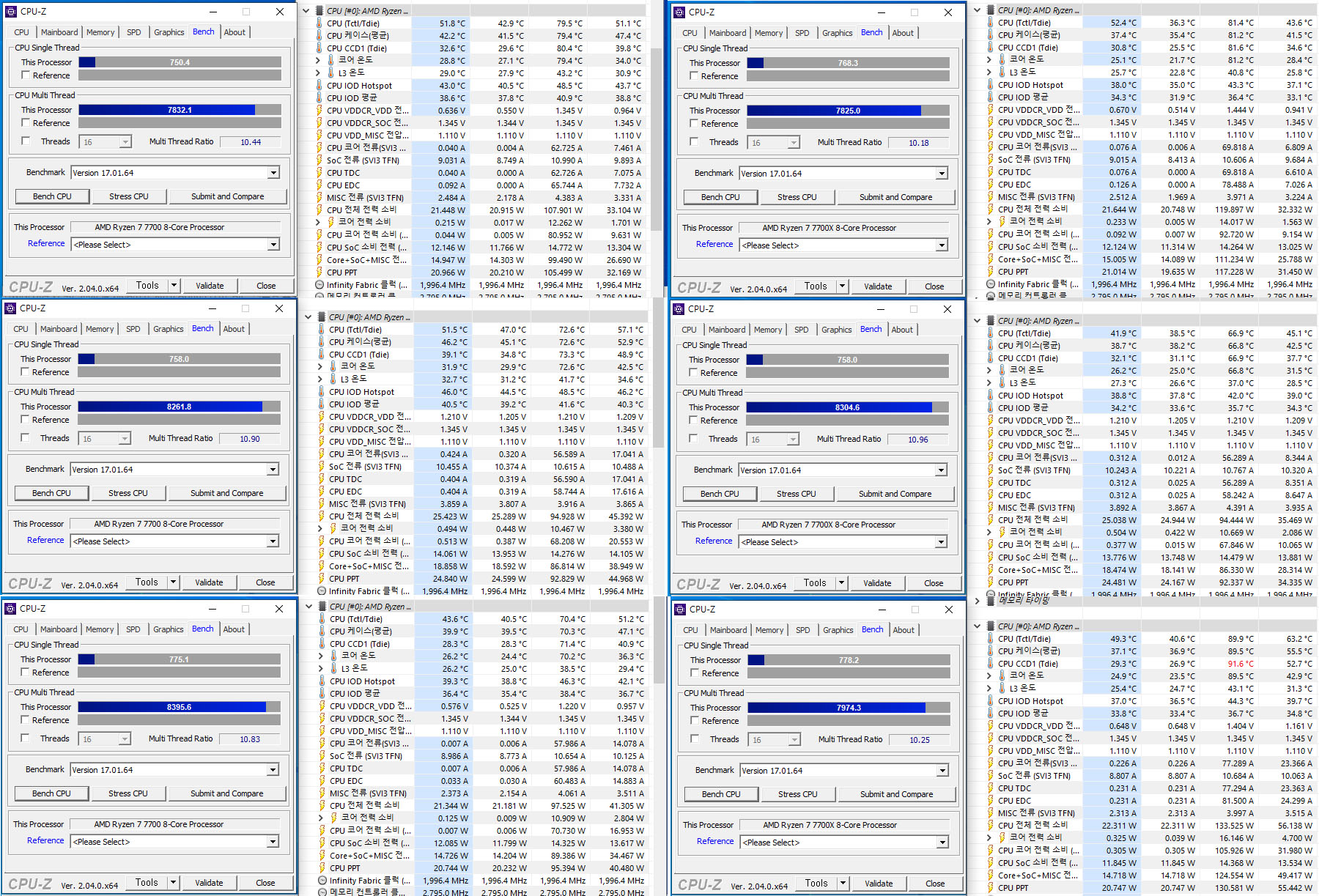Enable Single Thread Reference checkbox in 768.3 score window
This screenshot has width=1319, height=896.
click(x=694, y=76)
